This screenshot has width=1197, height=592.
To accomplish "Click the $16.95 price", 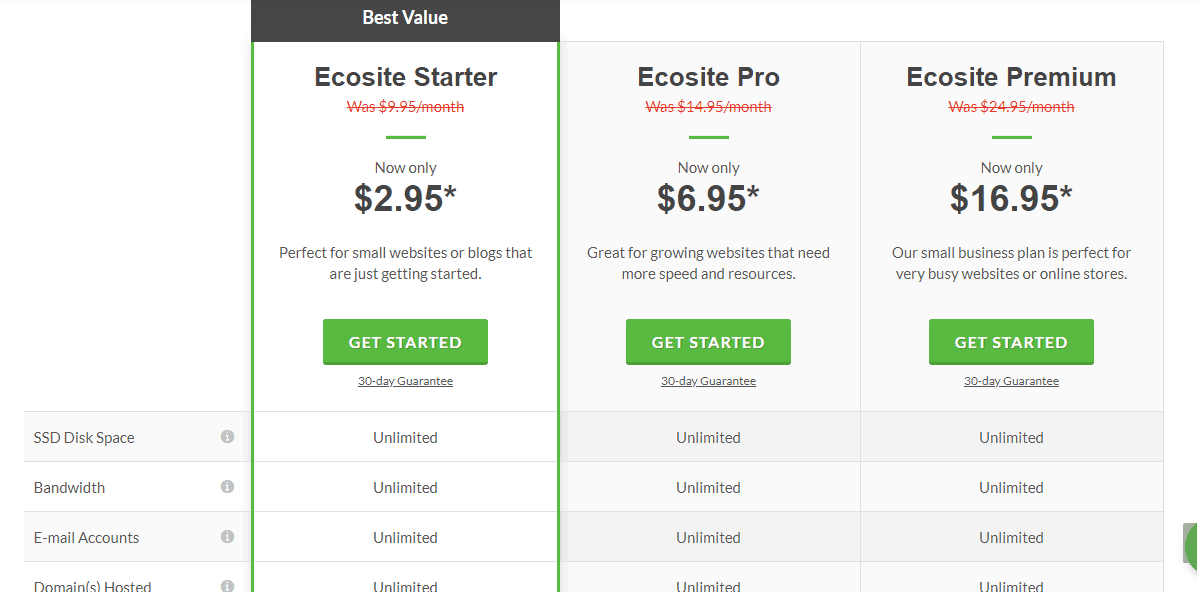I will (1011, 198).
